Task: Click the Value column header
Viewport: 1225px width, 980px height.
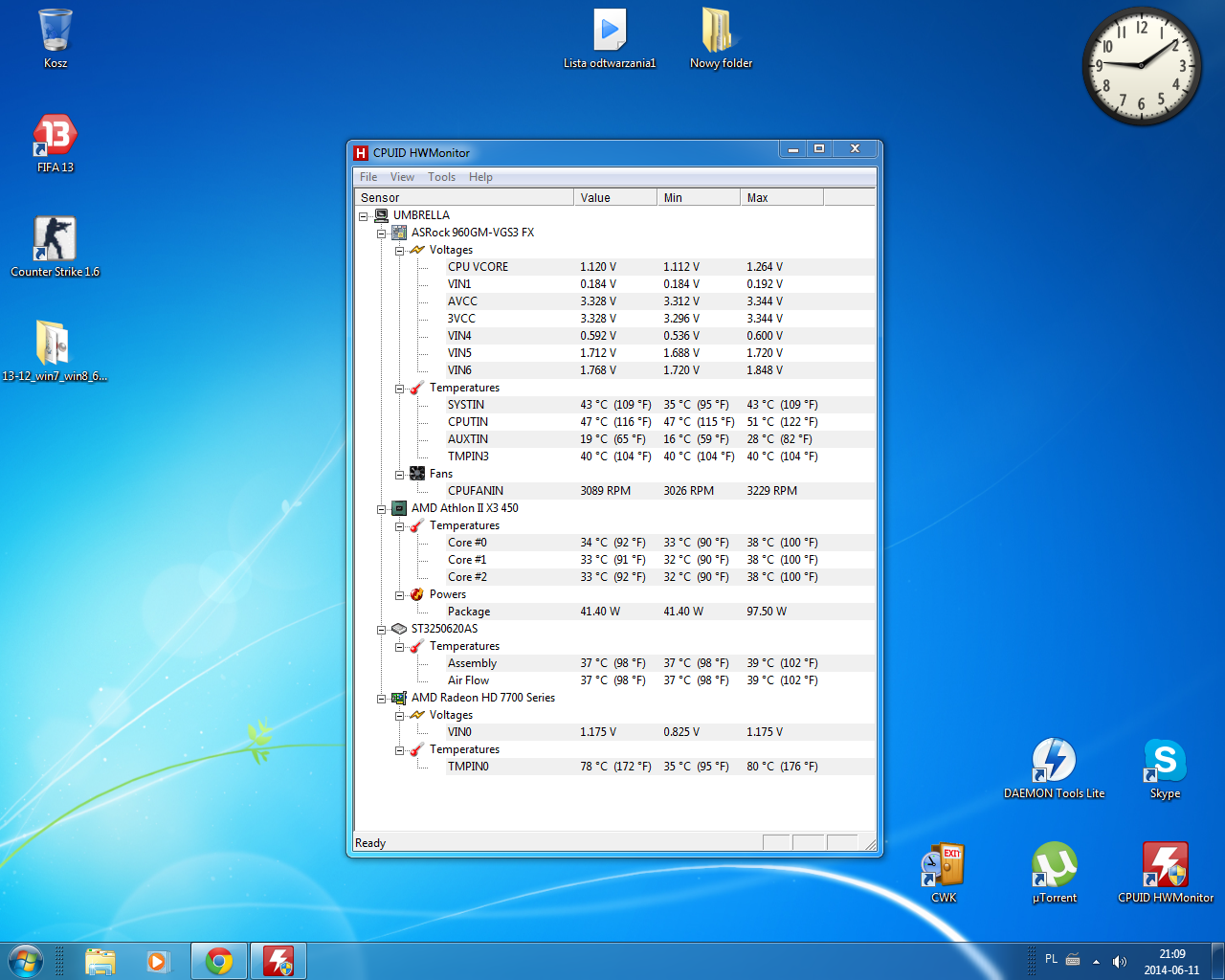Action: coord(614,198)
